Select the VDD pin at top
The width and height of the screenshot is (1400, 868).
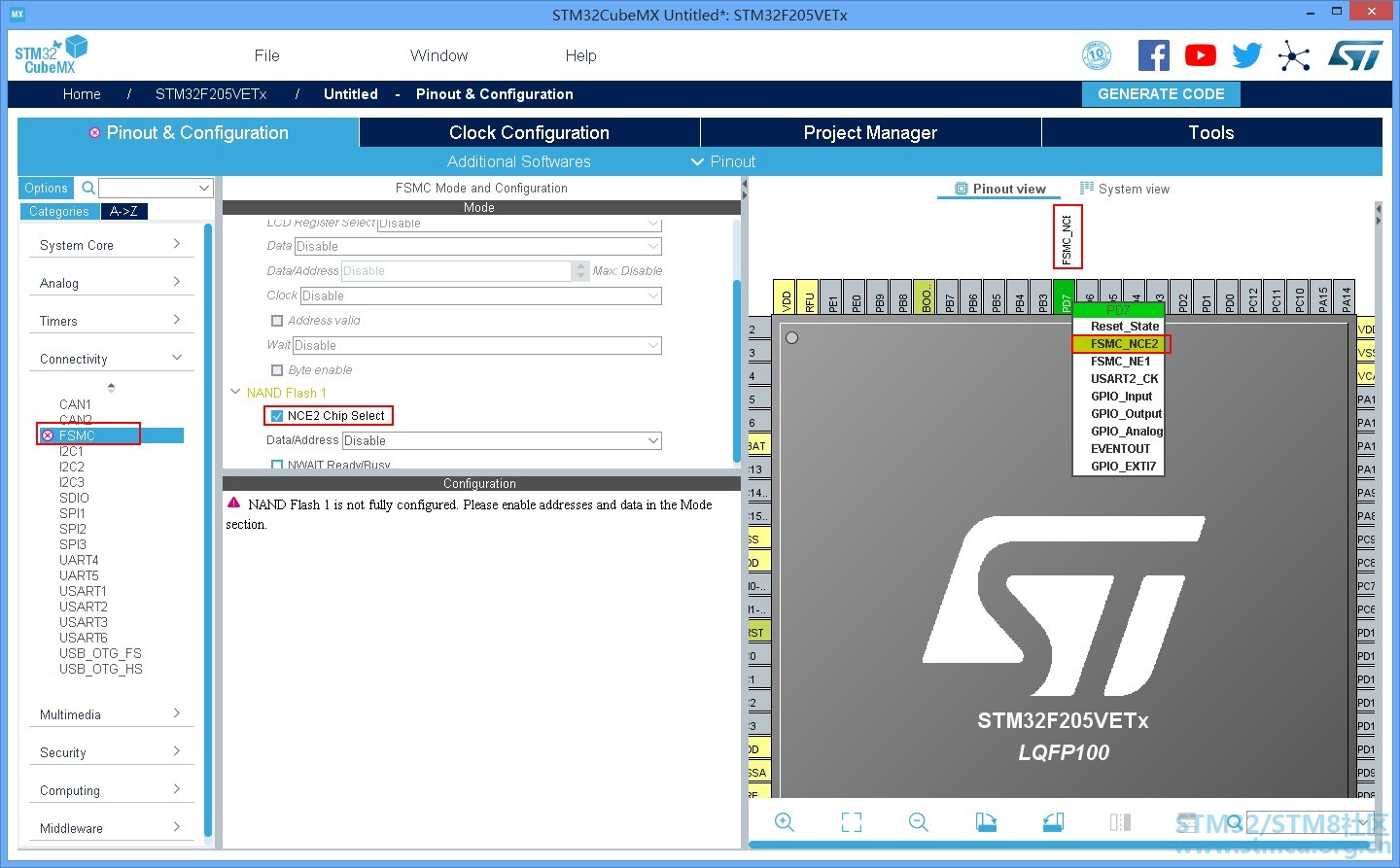pos(786,296)
